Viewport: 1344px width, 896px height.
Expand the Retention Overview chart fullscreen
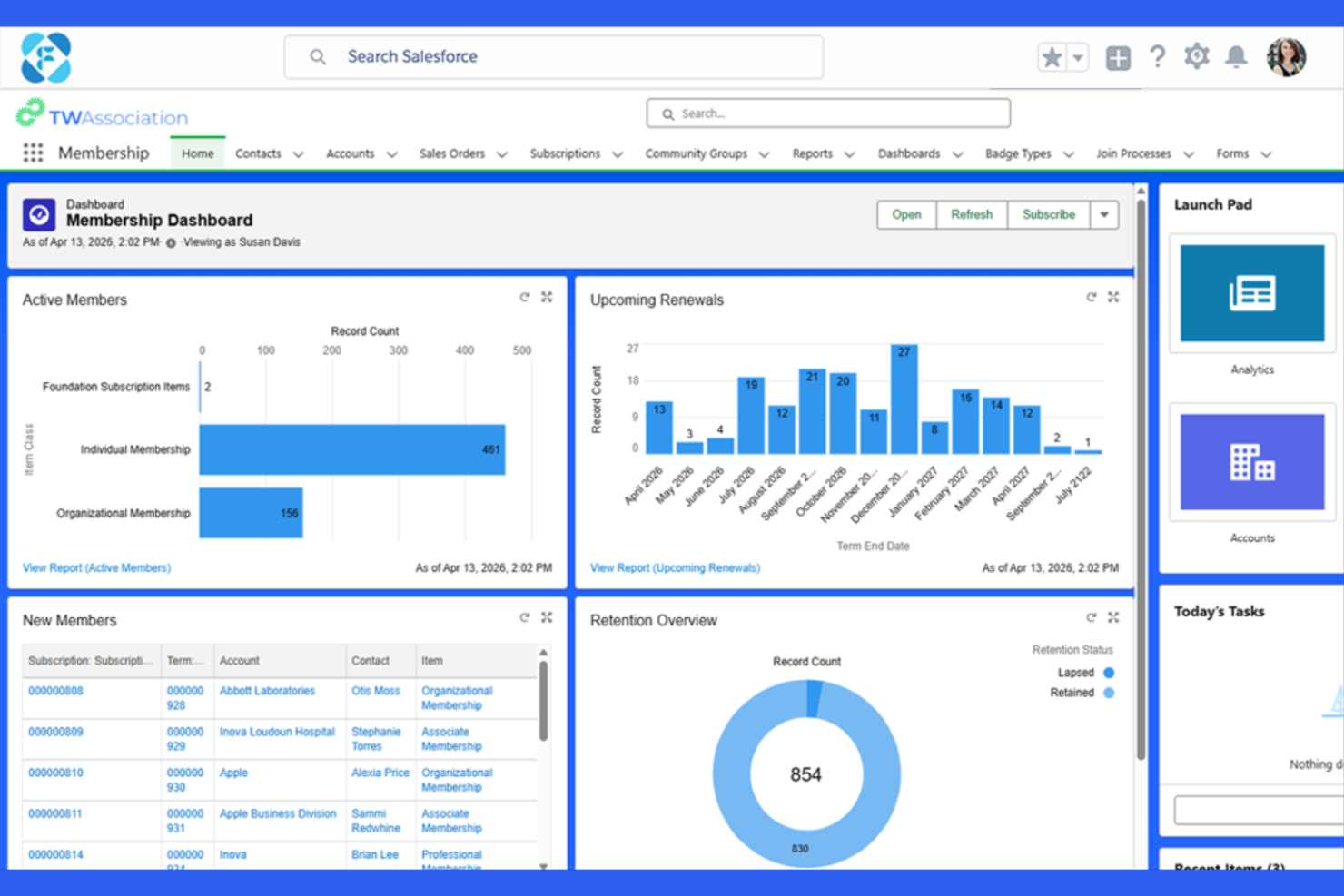[1113, 617]
